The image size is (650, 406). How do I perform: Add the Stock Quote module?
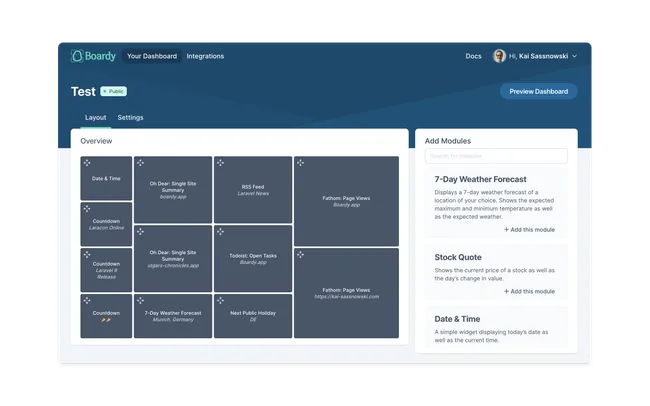click(528, 291)
